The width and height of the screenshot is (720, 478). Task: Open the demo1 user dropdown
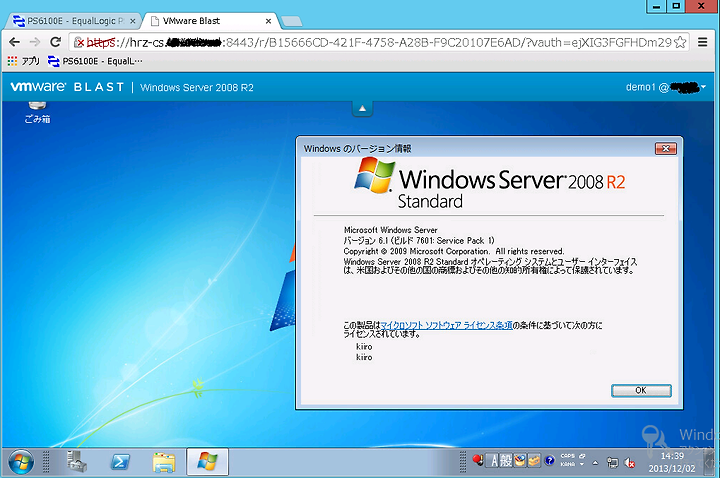pos(665,87)
